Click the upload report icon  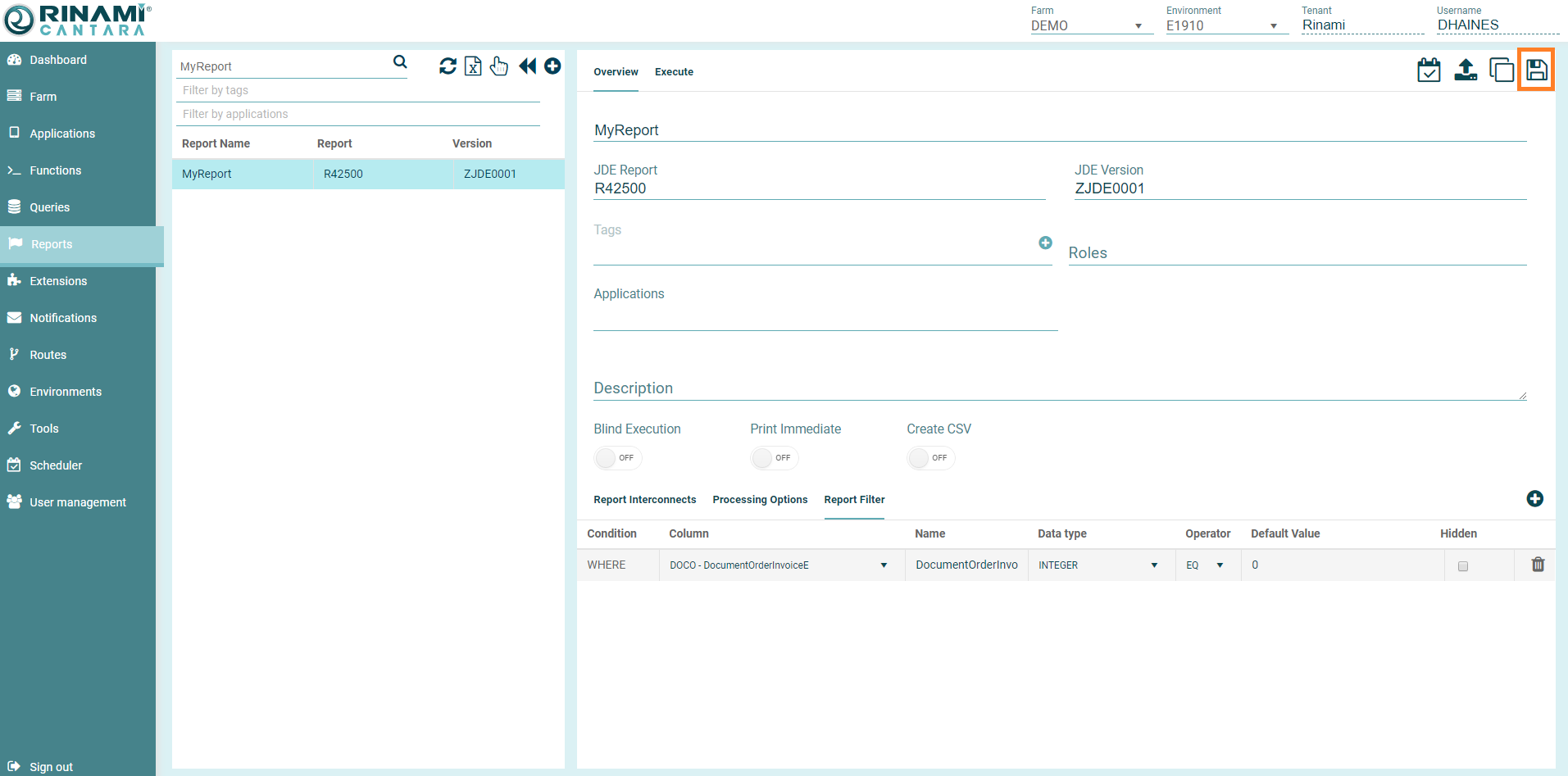click(x=1466, y=70)
